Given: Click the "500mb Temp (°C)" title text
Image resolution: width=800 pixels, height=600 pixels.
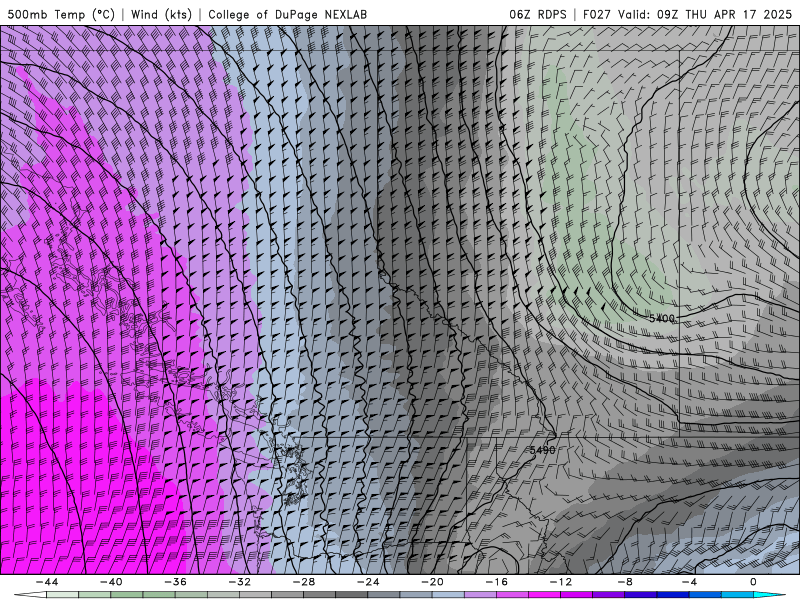Looking at the screenshot, I should coord(61,14).
